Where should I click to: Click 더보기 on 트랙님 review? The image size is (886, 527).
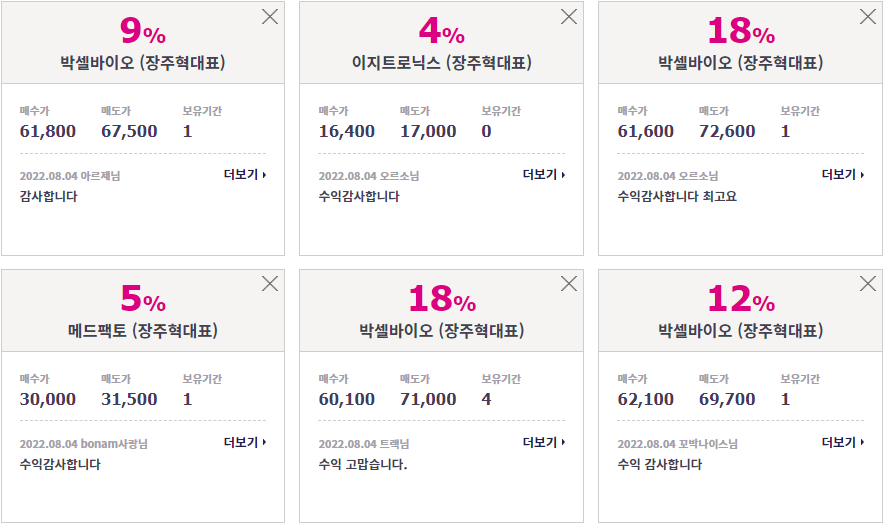click(x=544, y=442)
